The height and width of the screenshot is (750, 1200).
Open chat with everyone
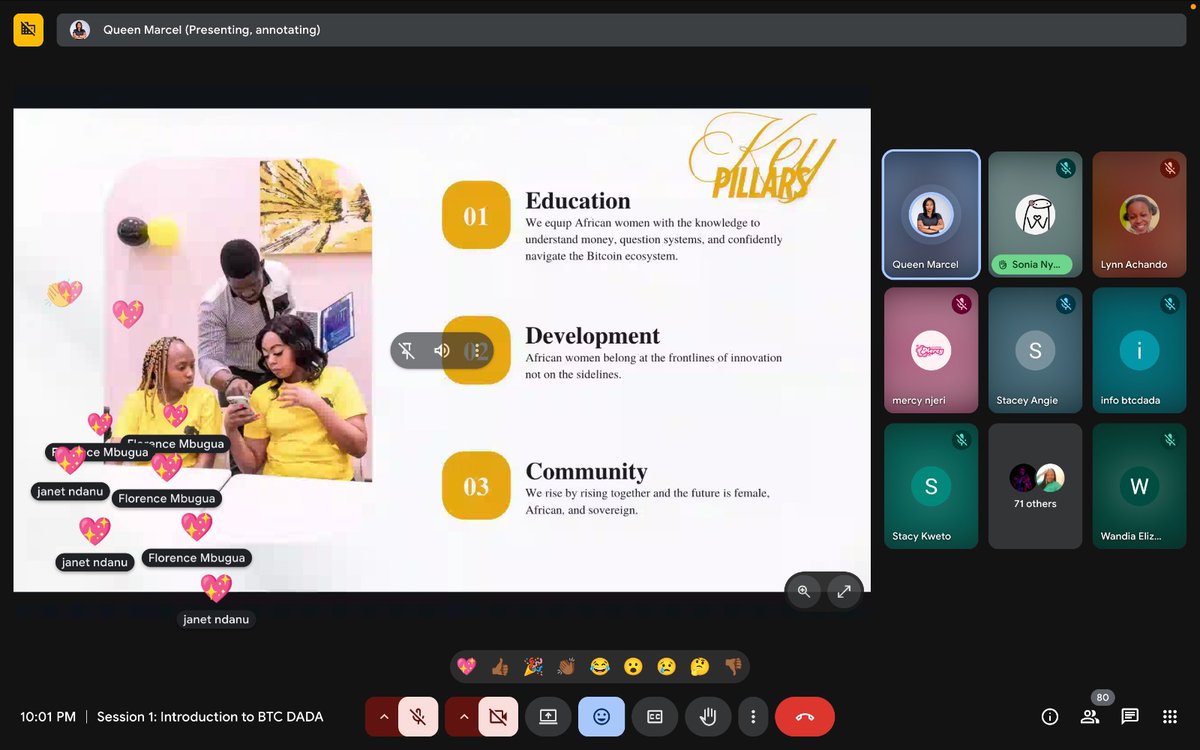pos(1130,716)
